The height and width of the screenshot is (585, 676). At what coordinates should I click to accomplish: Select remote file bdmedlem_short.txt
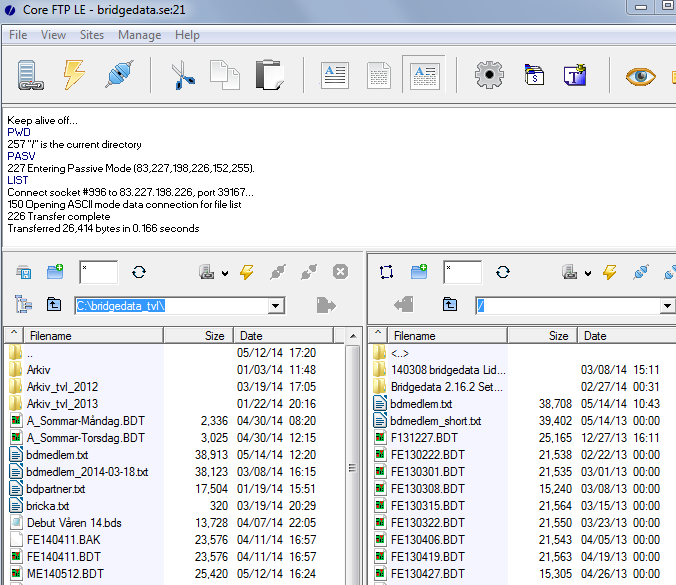(435, 421)
